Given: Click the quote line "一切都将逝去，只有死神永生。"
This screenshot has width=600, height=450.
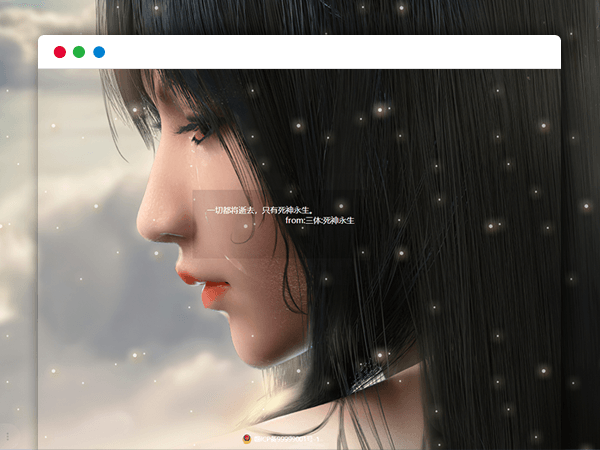Looking at the screenshot, I should click(260, 210).
